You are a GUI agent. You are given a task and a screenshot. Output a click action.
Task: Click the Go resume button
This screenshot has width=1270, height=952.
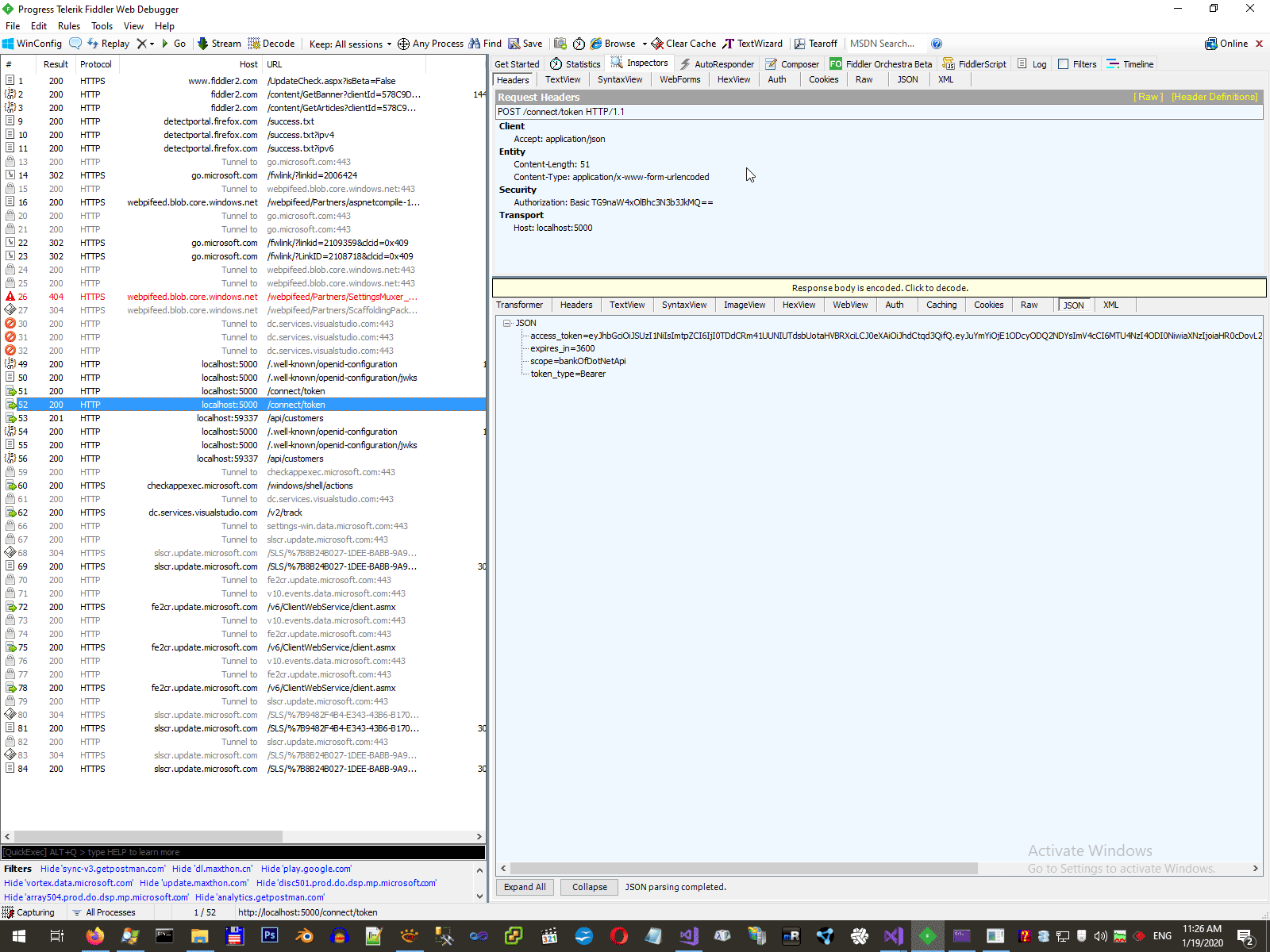click(174, 44)
